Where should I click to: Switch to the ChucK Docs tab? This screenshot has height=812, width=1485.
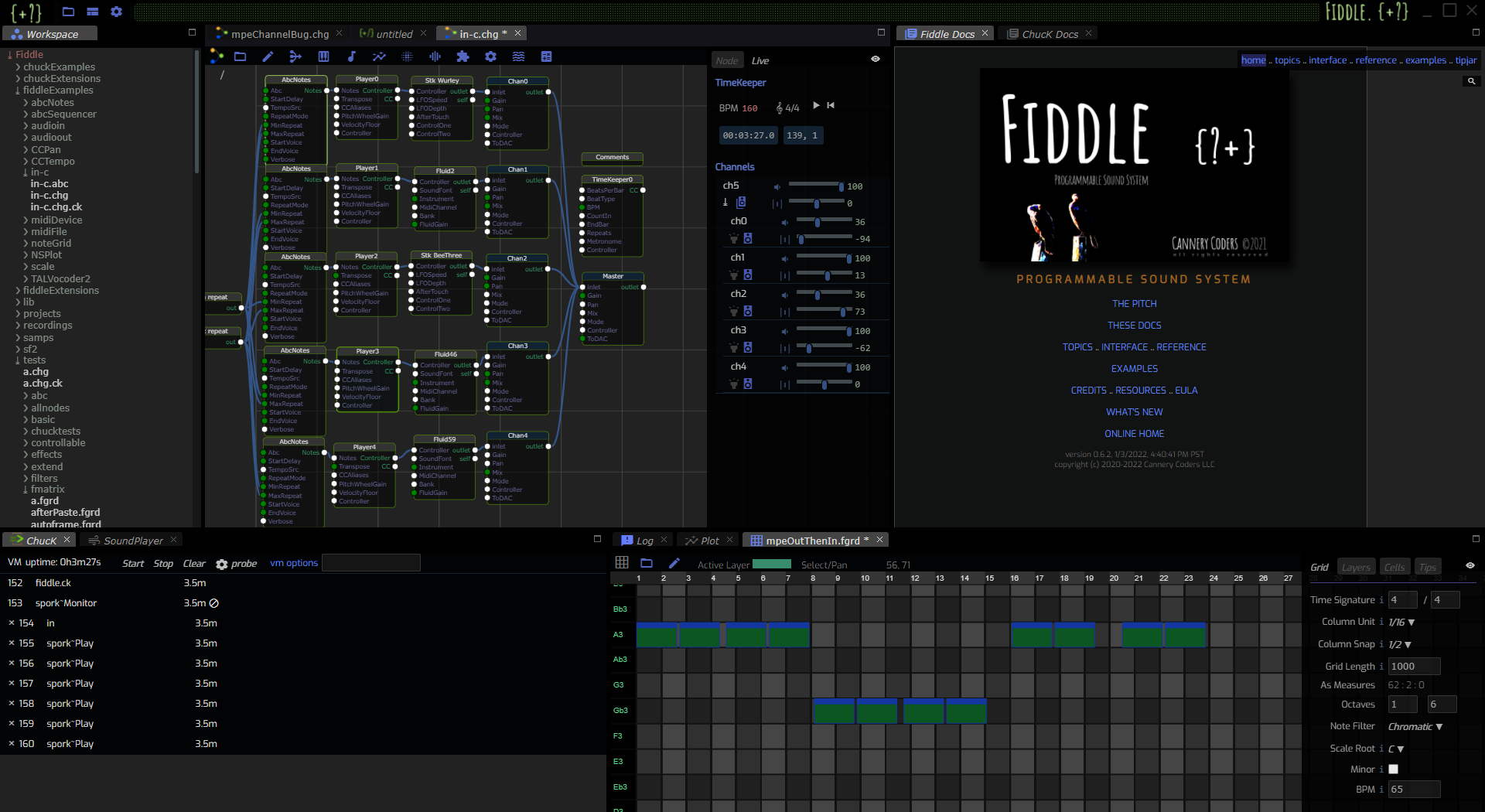tap(1049, 34)
